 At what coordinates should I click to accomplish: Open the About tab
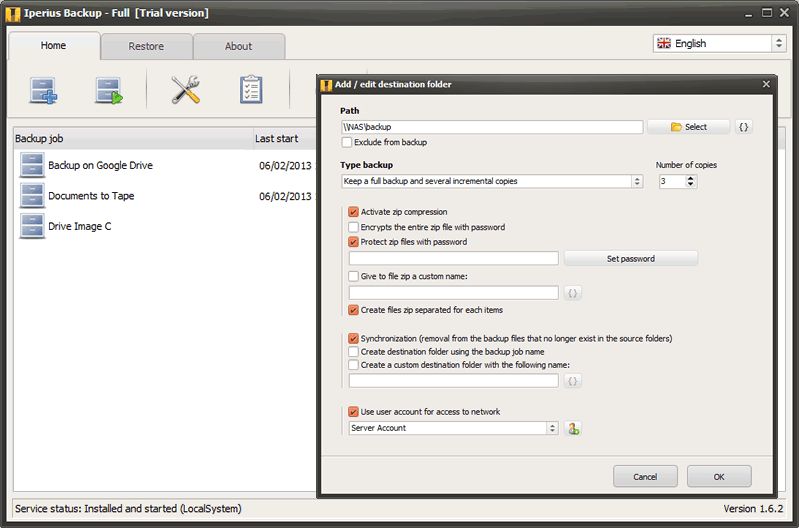pyautogui.click(x=238, y=46)
